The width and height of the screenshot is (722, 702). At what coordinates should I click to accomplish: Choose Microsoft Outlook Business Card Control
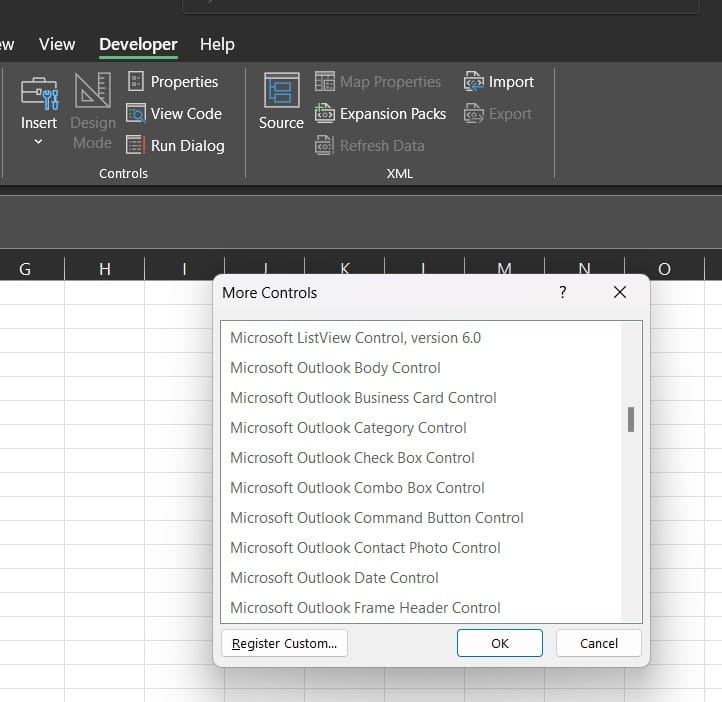(x=421, y=397)
